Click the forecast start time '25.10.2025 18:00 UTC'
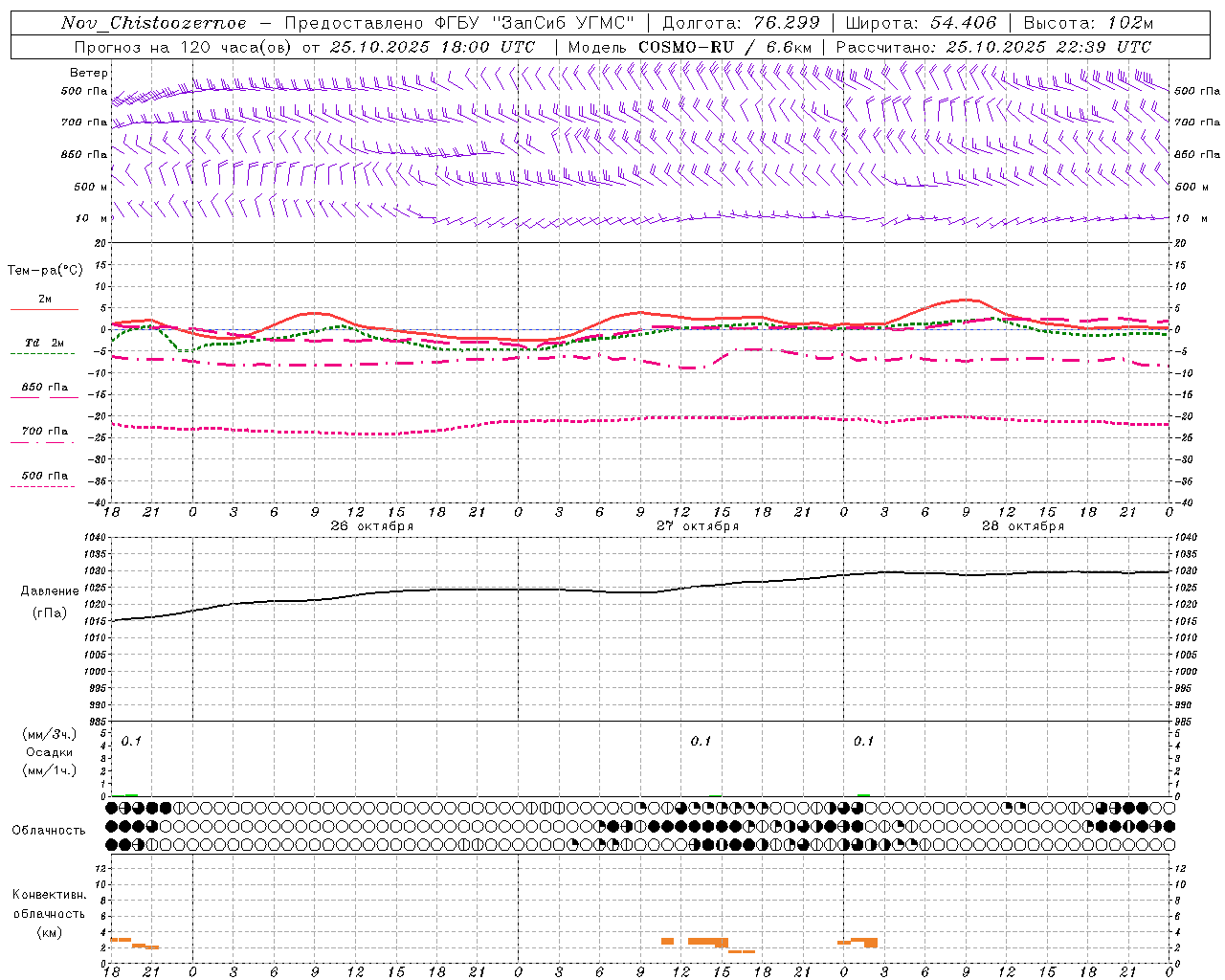Image resolution: width=1225 pixels, height=980 pixels. click(x=433, y=47)
